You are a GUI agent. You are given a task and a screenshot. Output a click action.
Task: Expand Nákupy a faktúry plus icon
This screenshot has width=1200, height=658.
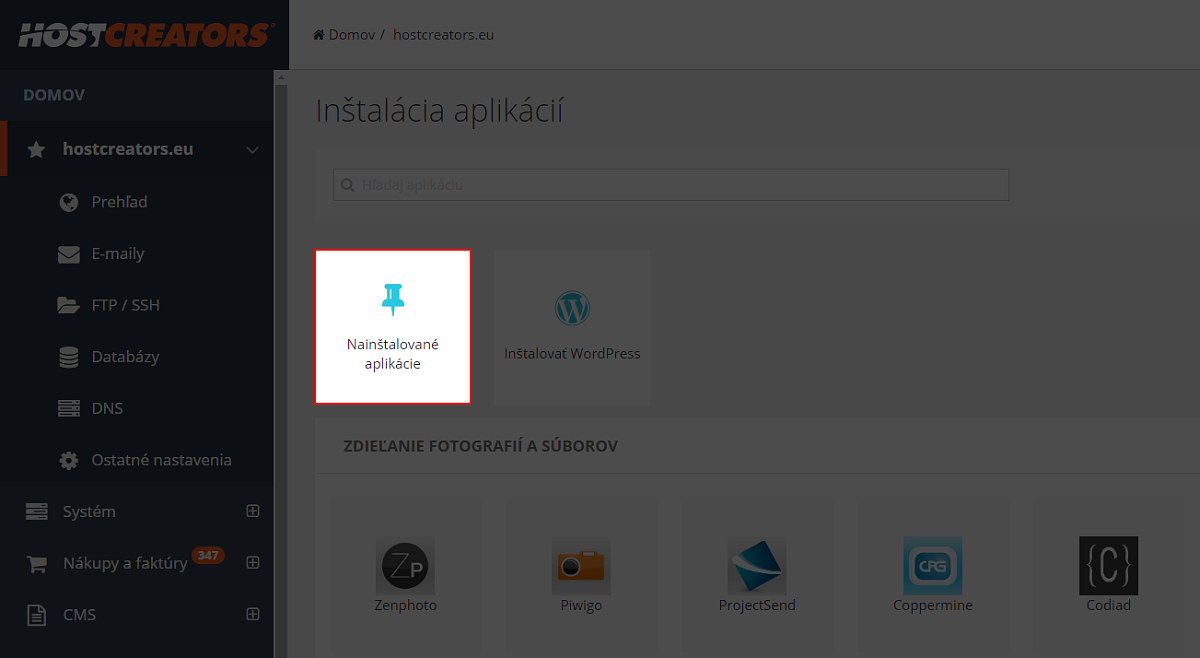pyautogui.click(x=253, y=562)
